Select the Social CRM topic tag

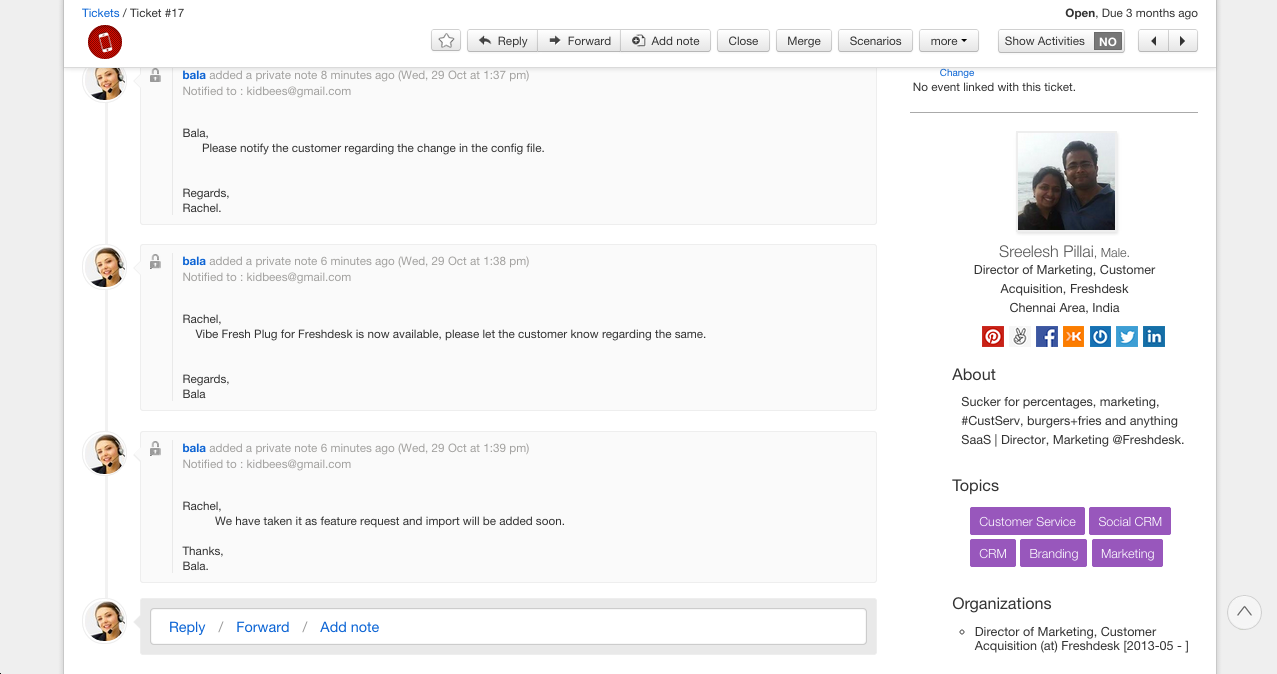pos(1130,521)
